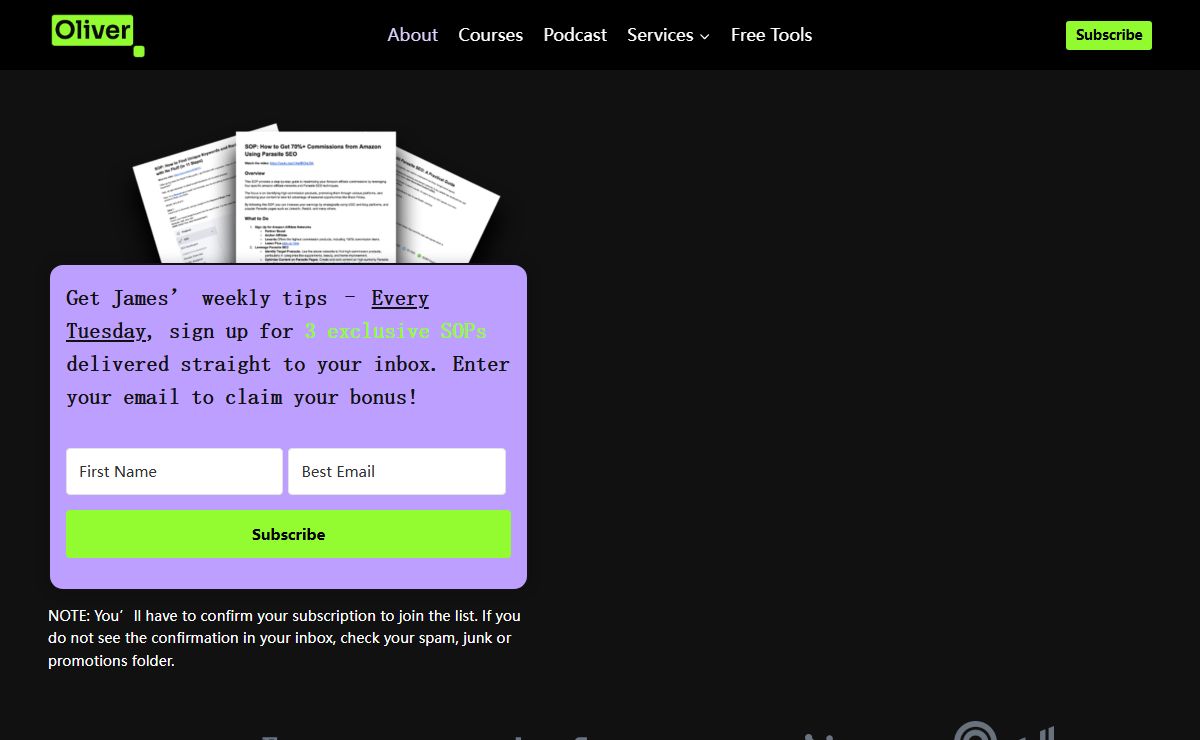Select the center Amazon Parasite SEO document
Image resolution: width=1200 pixels, height=740 pixels.
pos(315,195)
